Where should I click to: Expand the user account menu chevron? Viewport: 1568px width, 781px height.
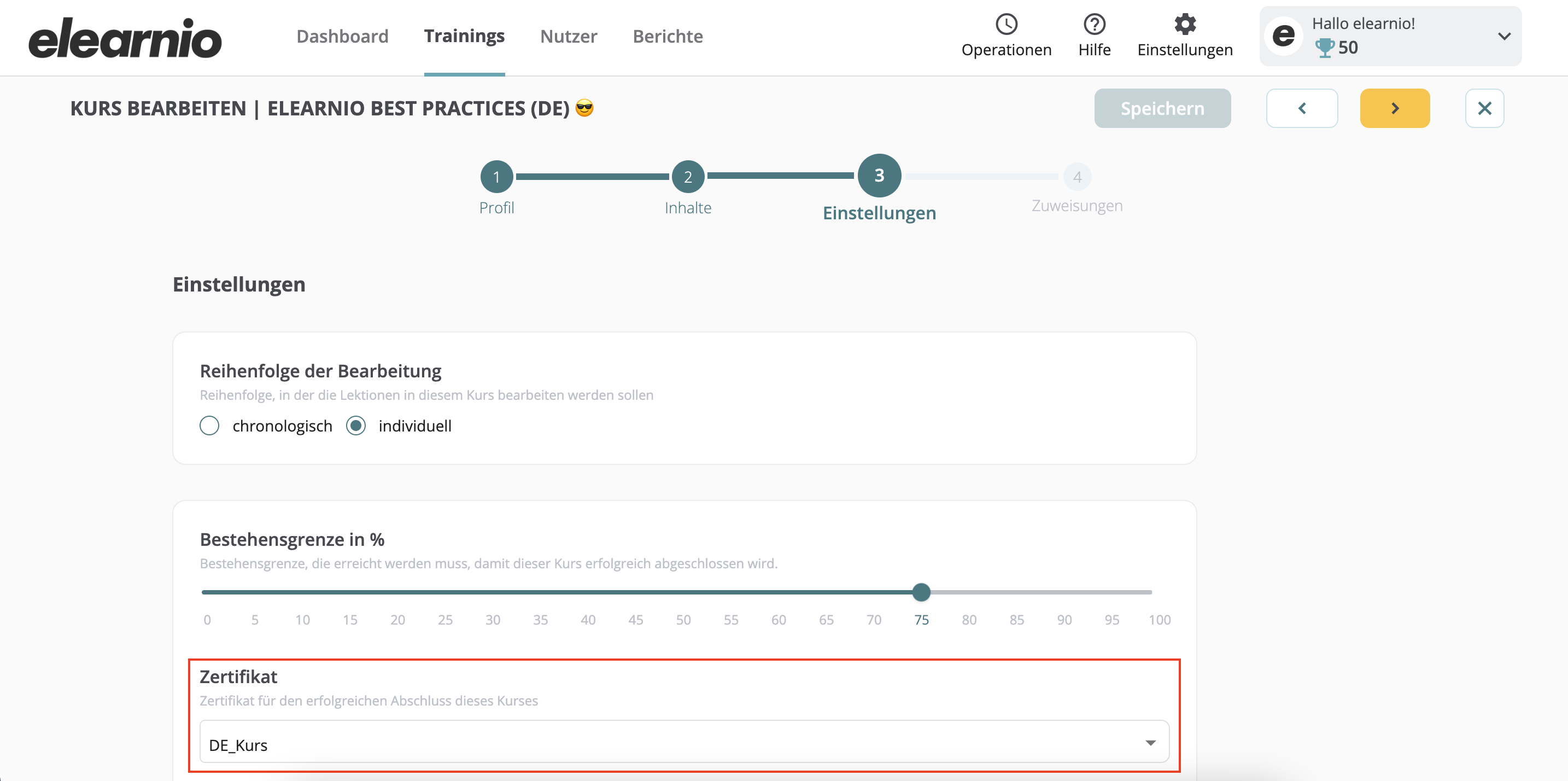[x=1503, y=36]
